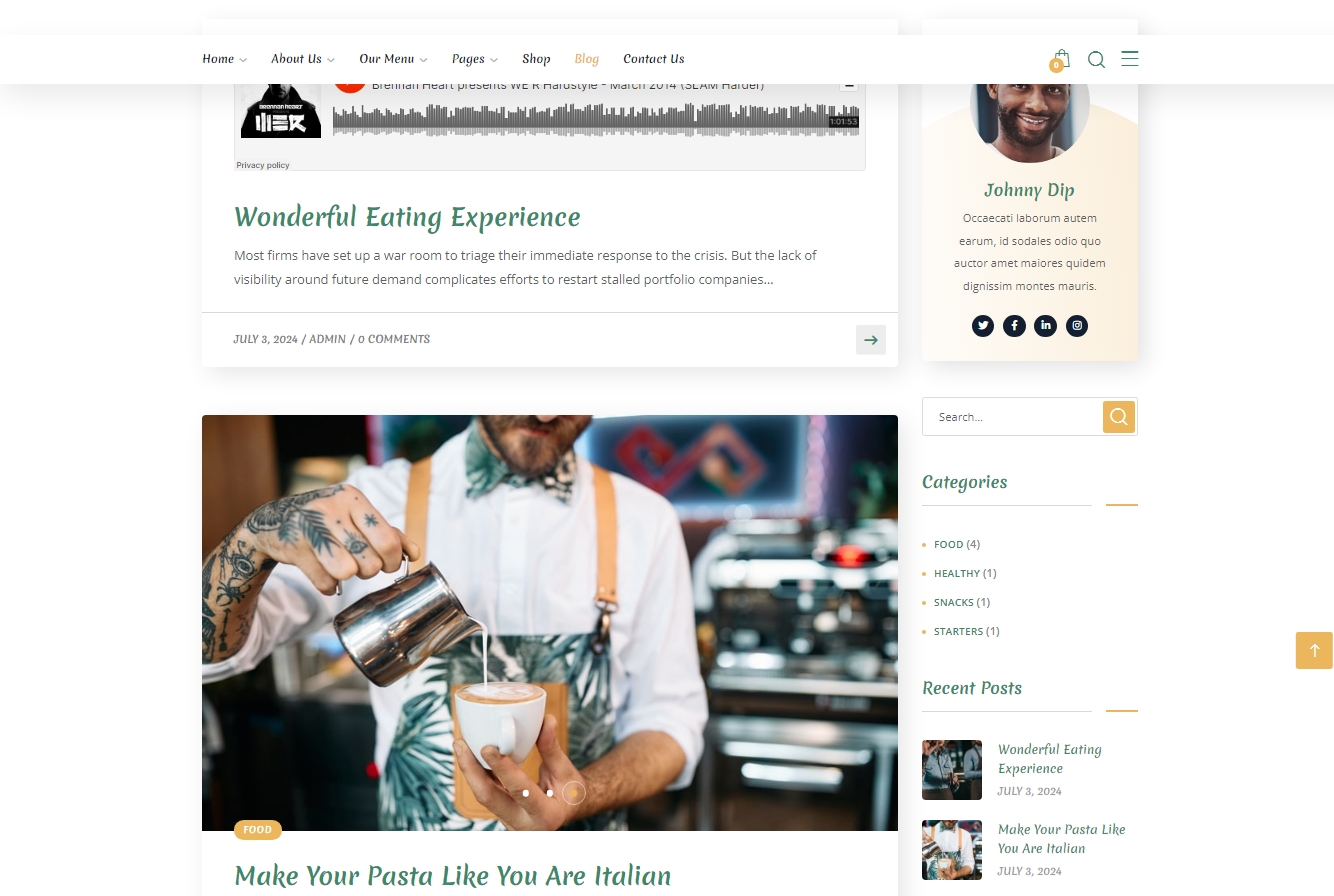This screenshot has width=1334, height=896.
Task: Open the HEALTHY category link
Action: (957, 574)
